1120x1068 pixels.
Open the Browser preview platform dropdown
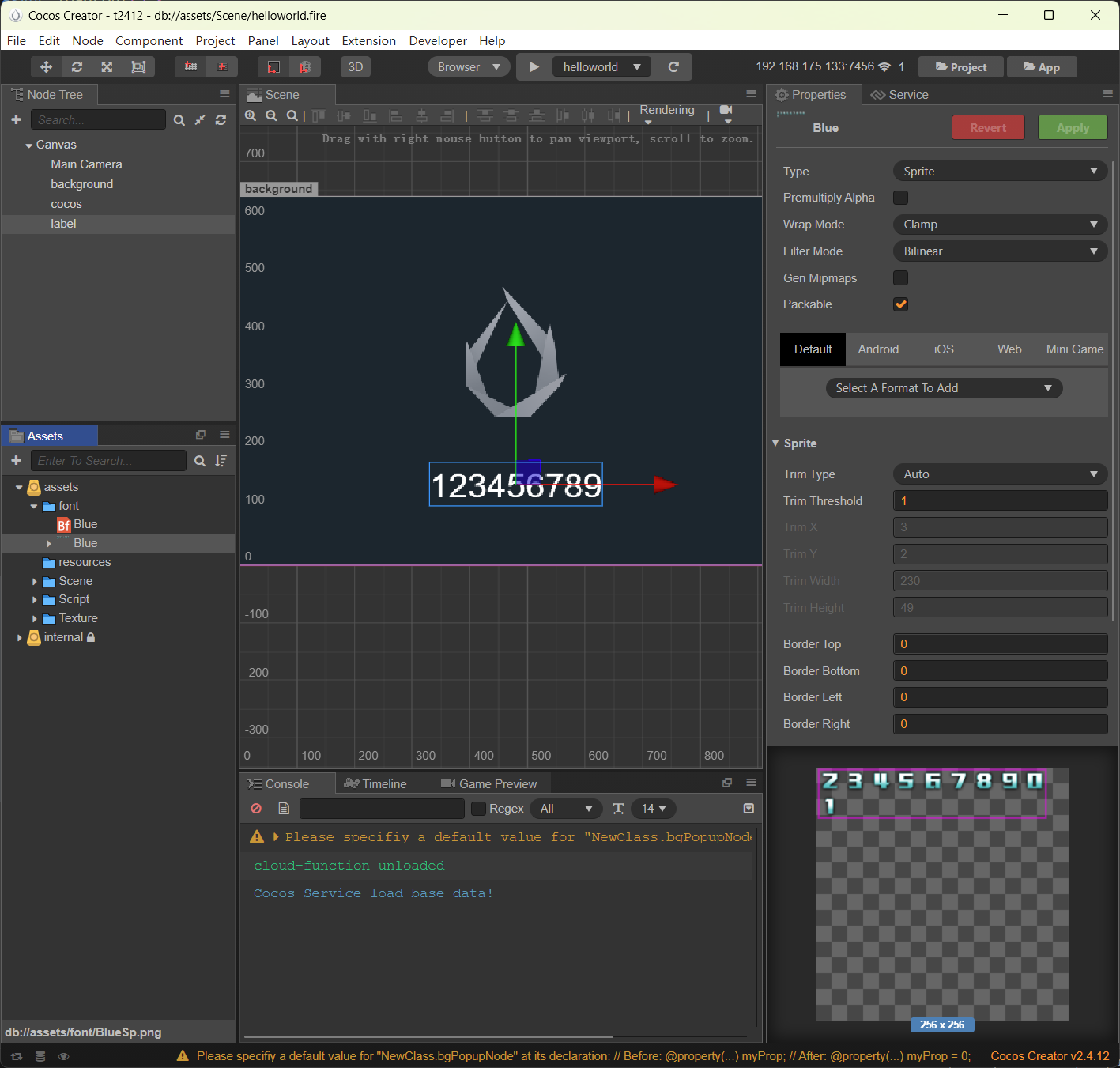pos(469,67)
